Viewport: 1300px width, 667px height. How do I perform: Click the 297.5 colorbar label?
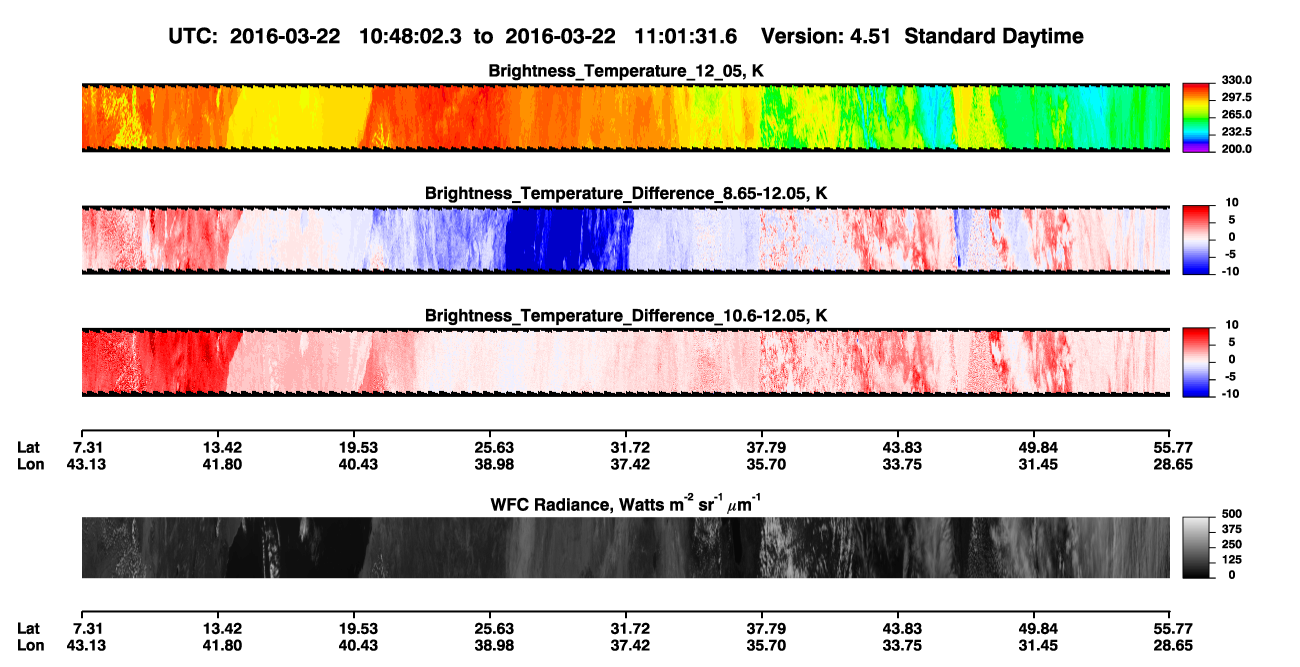click(x=1234, y=97)
